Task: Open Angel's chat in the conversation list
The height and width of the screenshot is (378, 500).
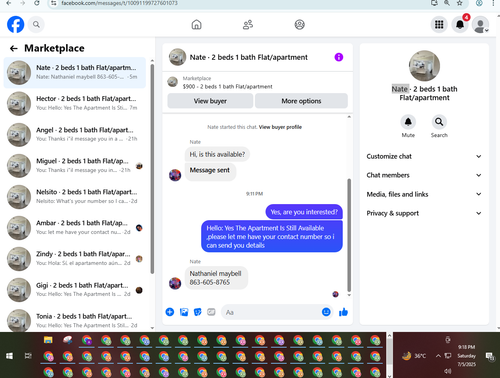Action: [x=75, y=135]
